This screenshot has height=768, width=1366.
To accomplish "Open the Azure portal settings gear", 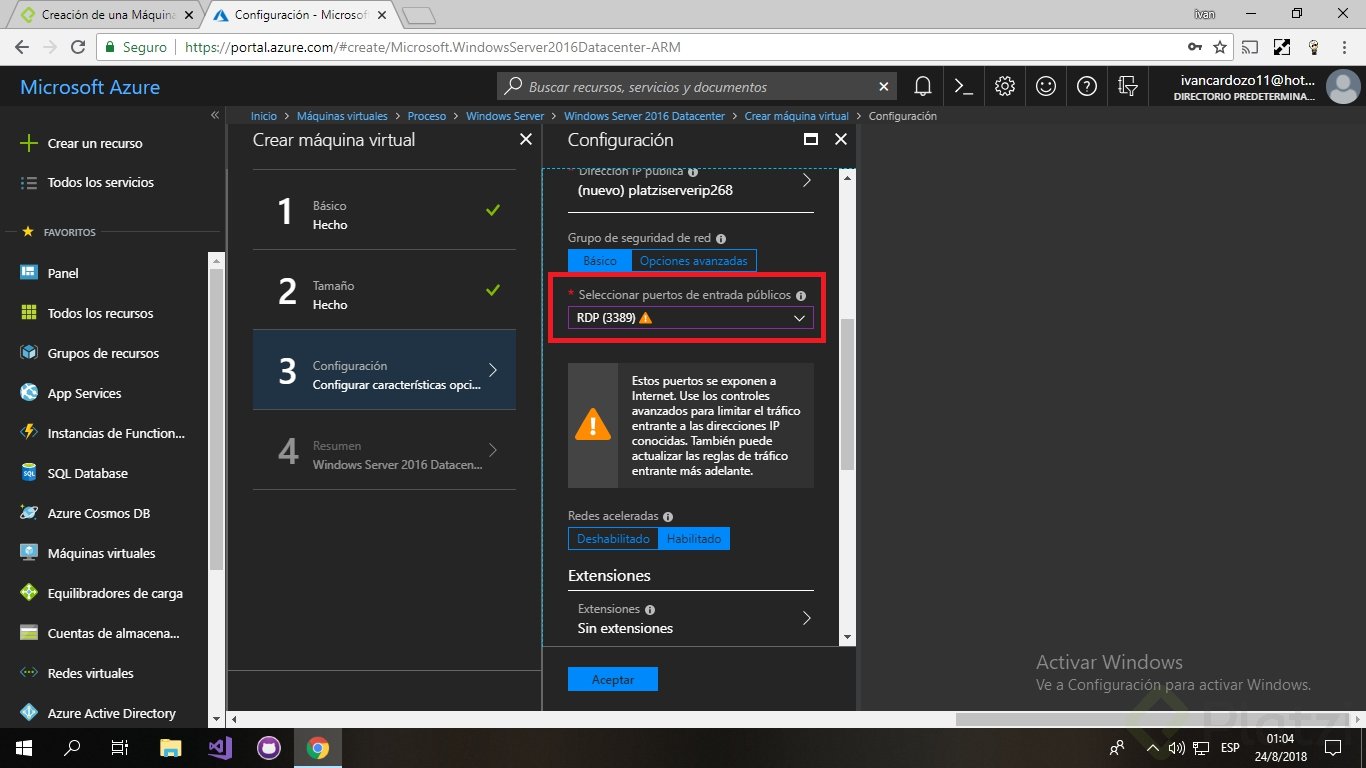I will coord(1005,87).
